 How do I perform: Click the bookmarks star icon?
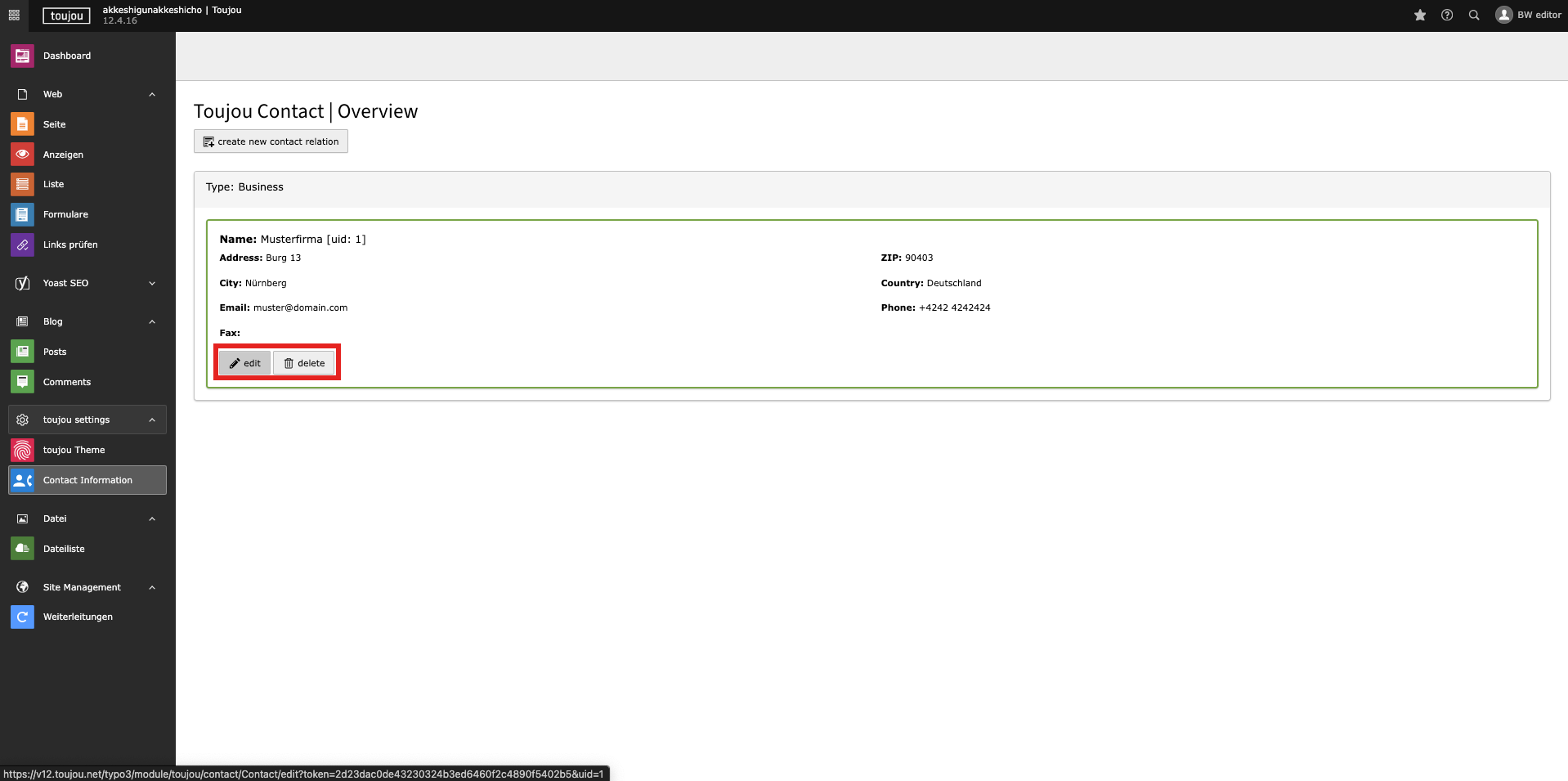tap(1420, 16)
